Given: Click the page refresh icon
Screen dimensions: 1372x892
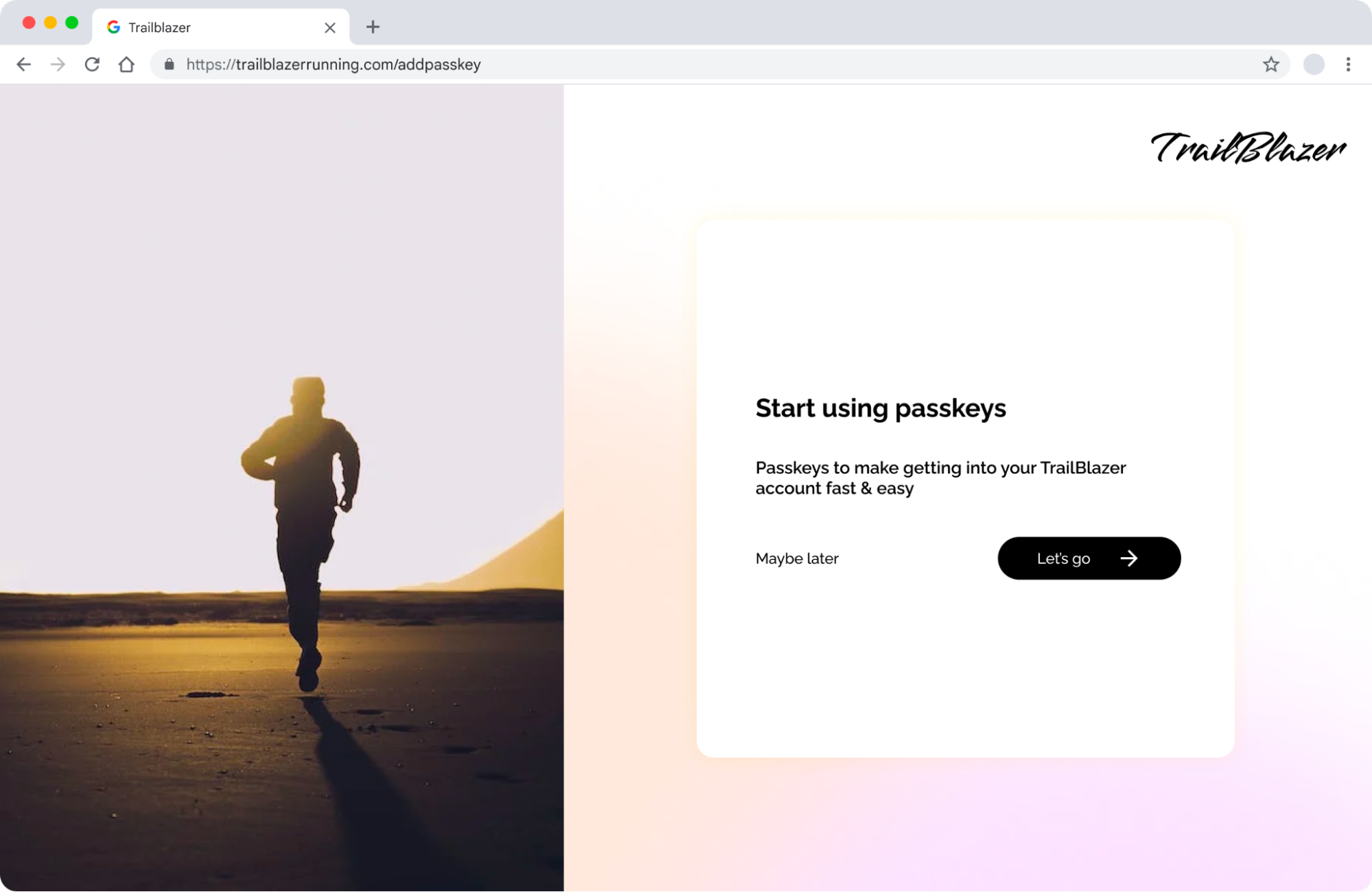Looking at the screenshot, I should pyautogui.click(x=91, y=64).
